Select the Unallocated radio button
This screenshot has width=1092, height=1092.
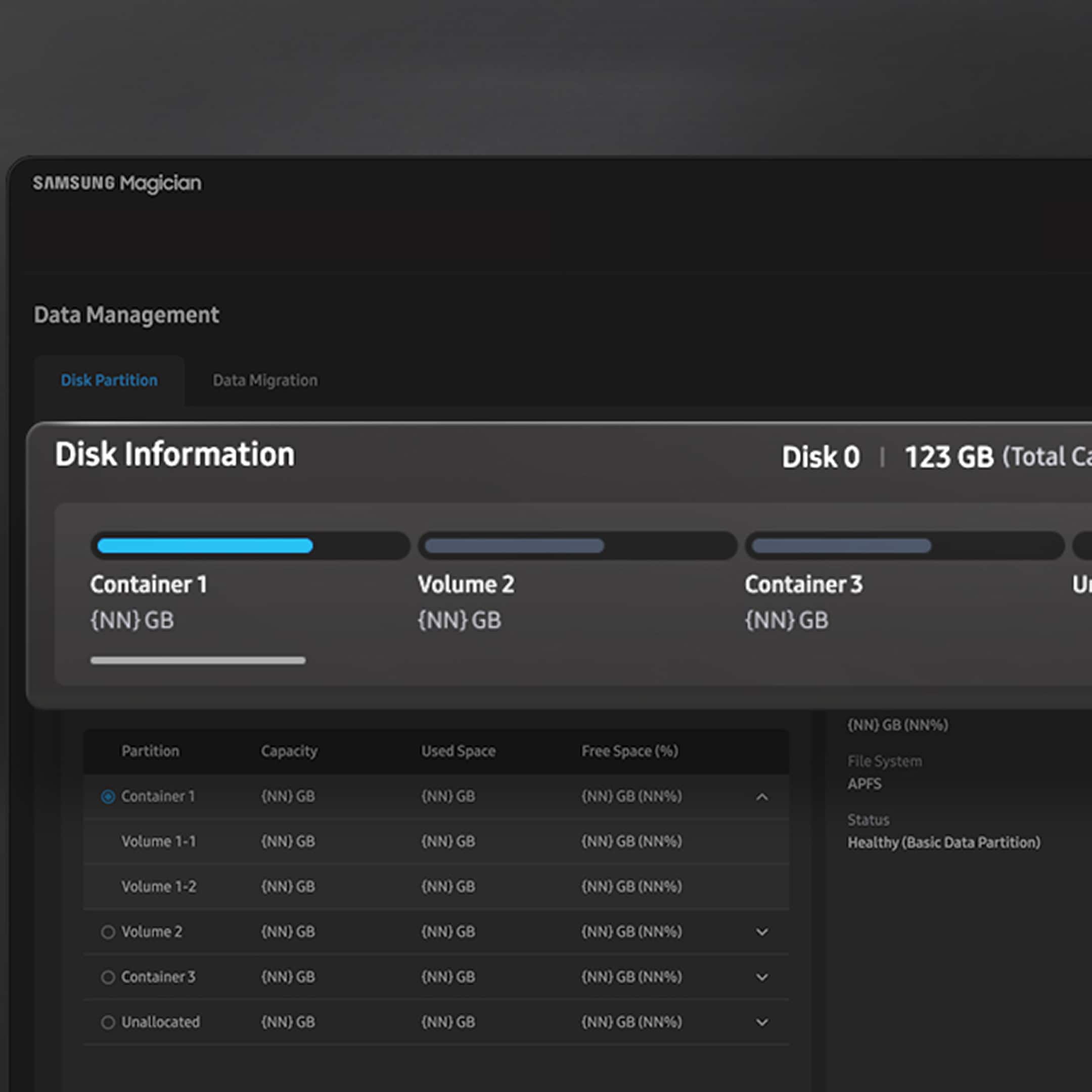[x=108, y=1022]
